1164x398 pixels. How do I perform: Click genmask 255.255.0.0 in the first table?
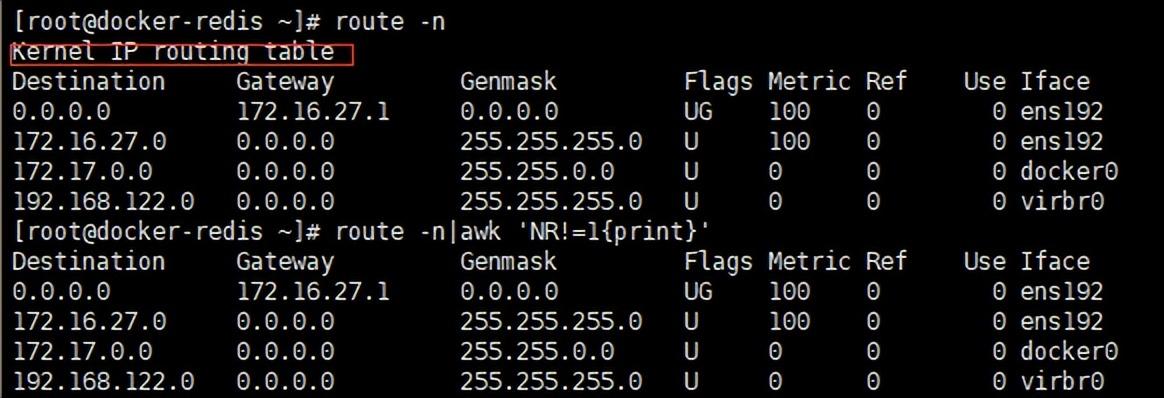537,172
